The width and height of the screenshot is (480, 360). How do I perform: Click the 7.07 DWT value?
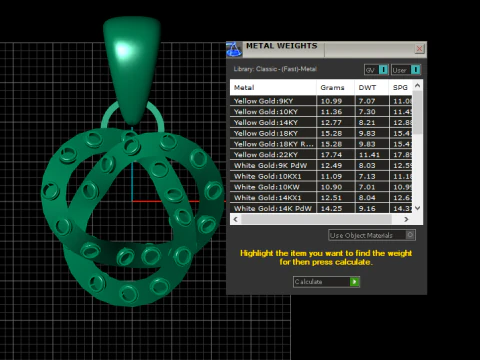point(367,101)
